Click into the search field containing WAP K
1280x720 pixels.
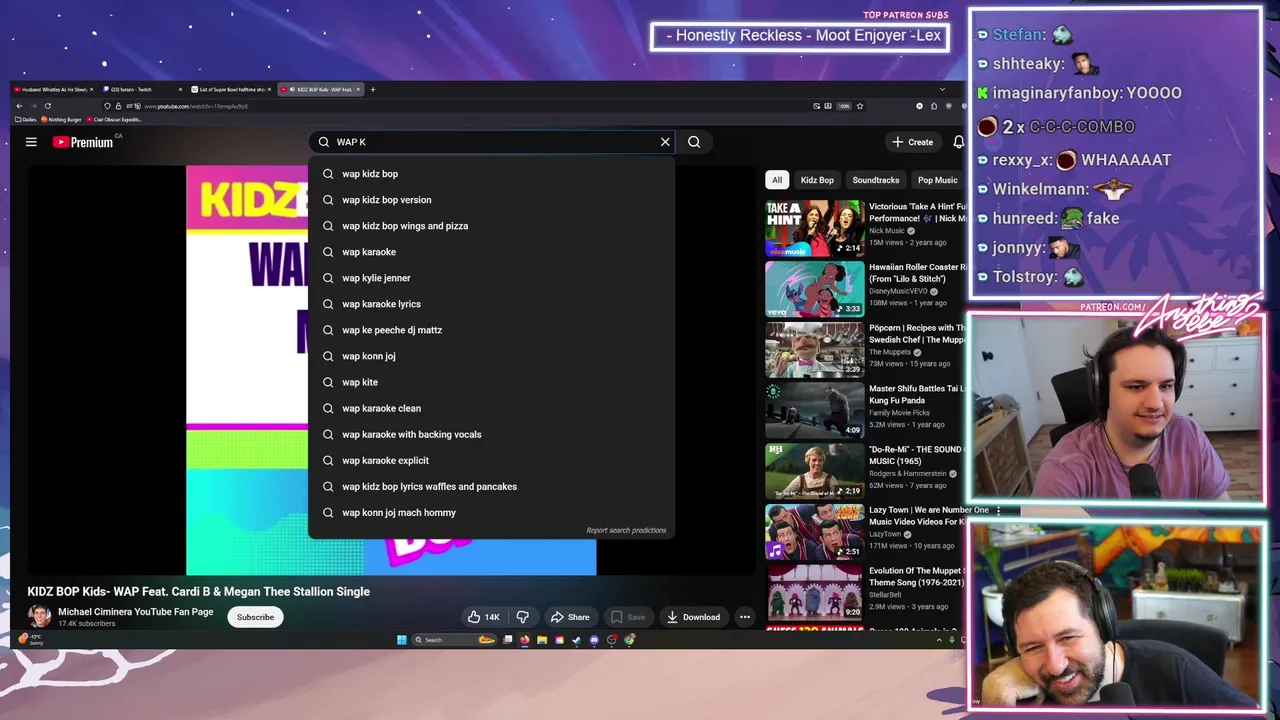pyautogui.click(x=490, y=142)
